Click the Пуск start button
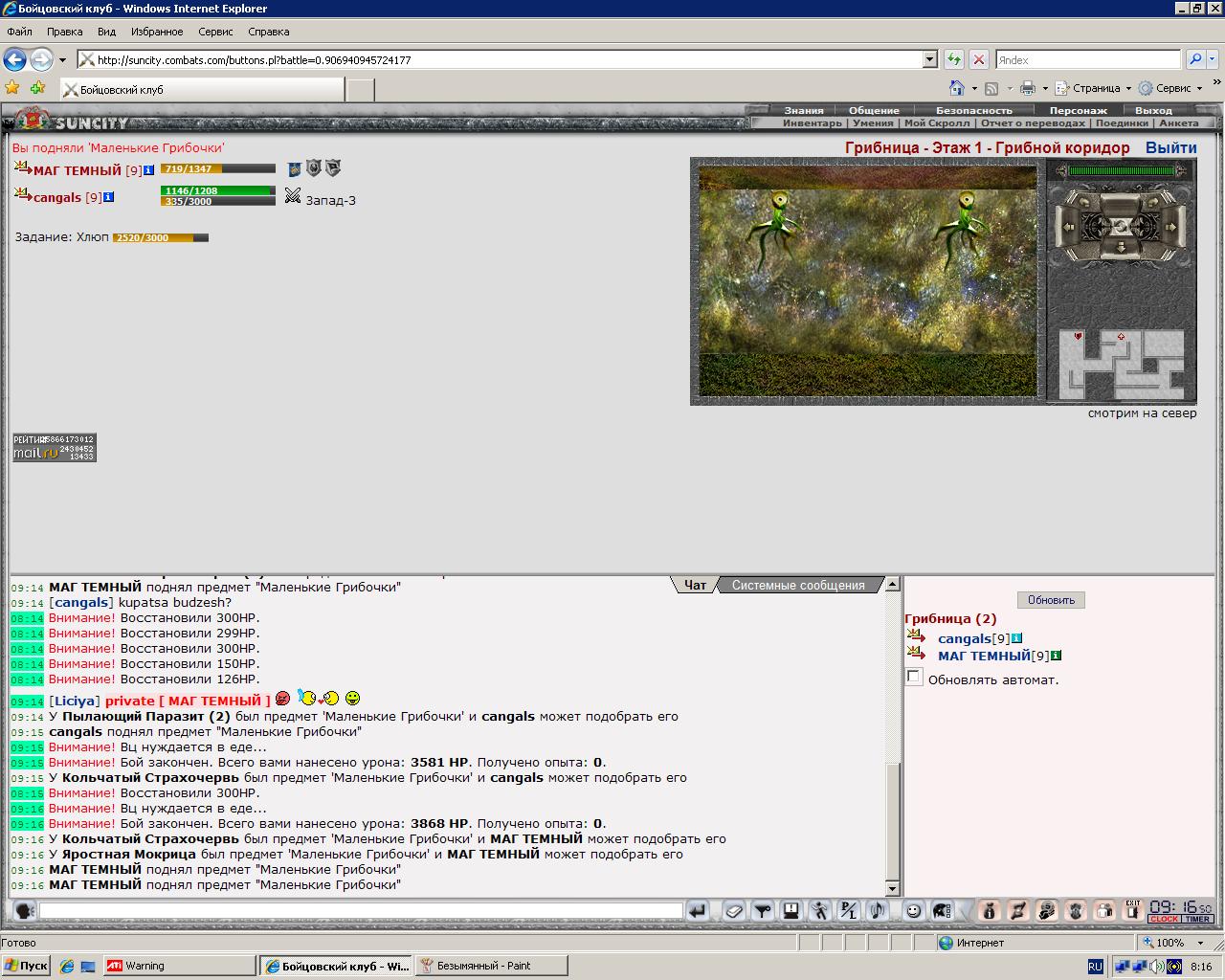Screen dimensions: 1225x980 point(26,966)
